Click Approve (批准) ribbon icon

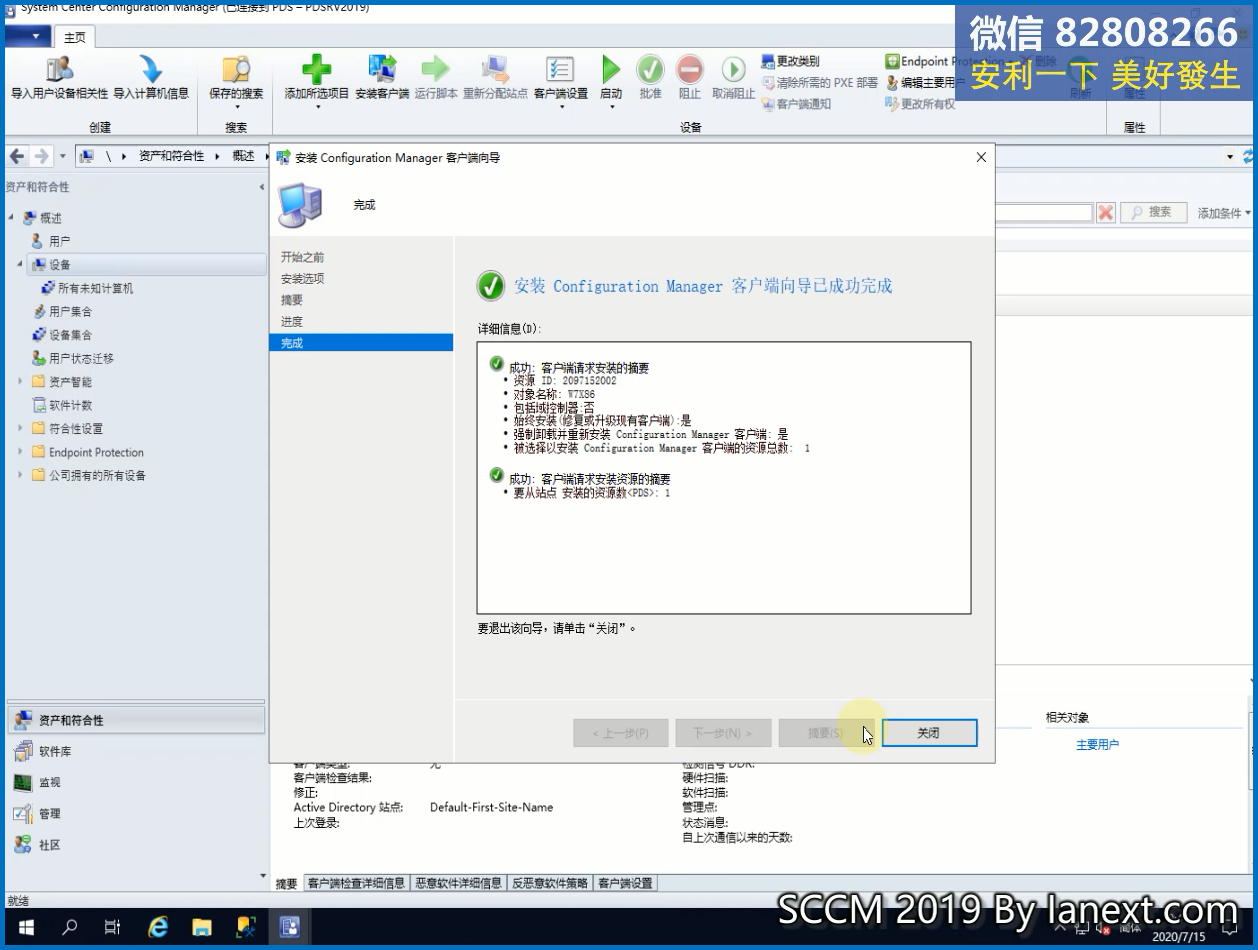(650, 70)
